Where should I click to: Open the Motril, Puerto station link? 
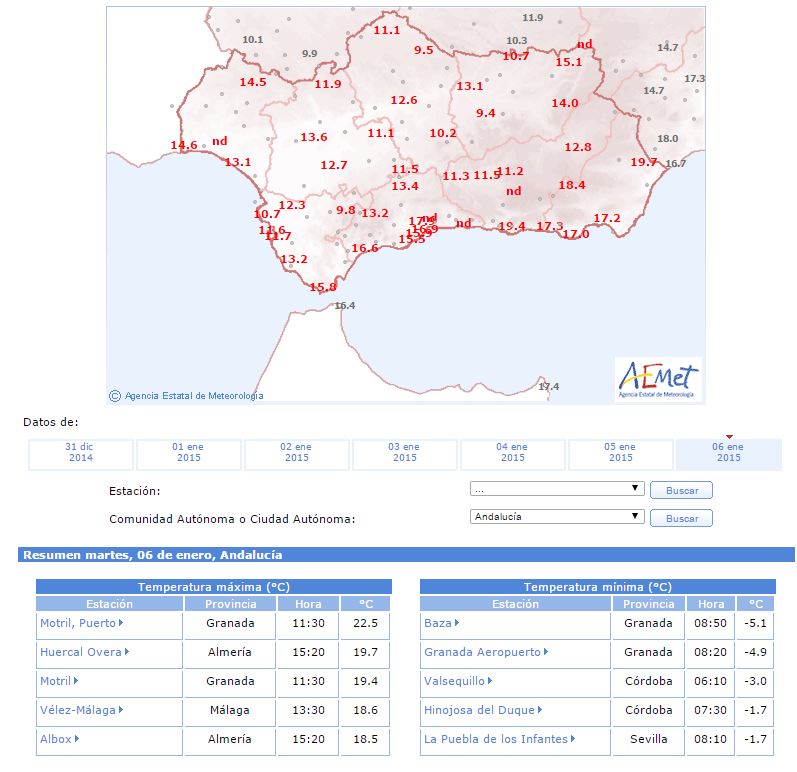(x=81, y=623)
